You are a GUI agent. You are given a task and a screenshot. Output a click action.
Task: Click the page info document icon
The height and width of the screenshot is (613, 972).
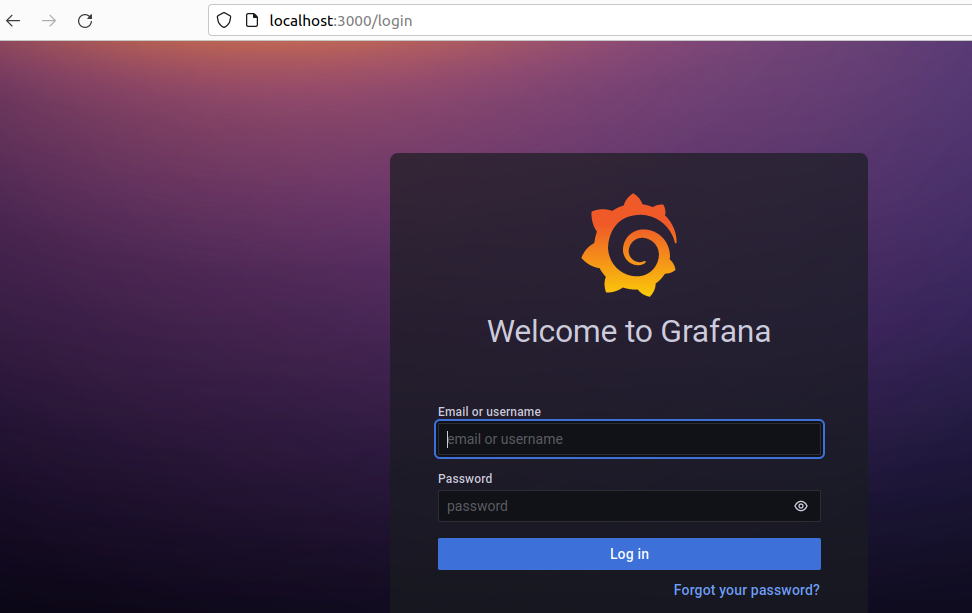pyautogui.click(x=252, y=20)
